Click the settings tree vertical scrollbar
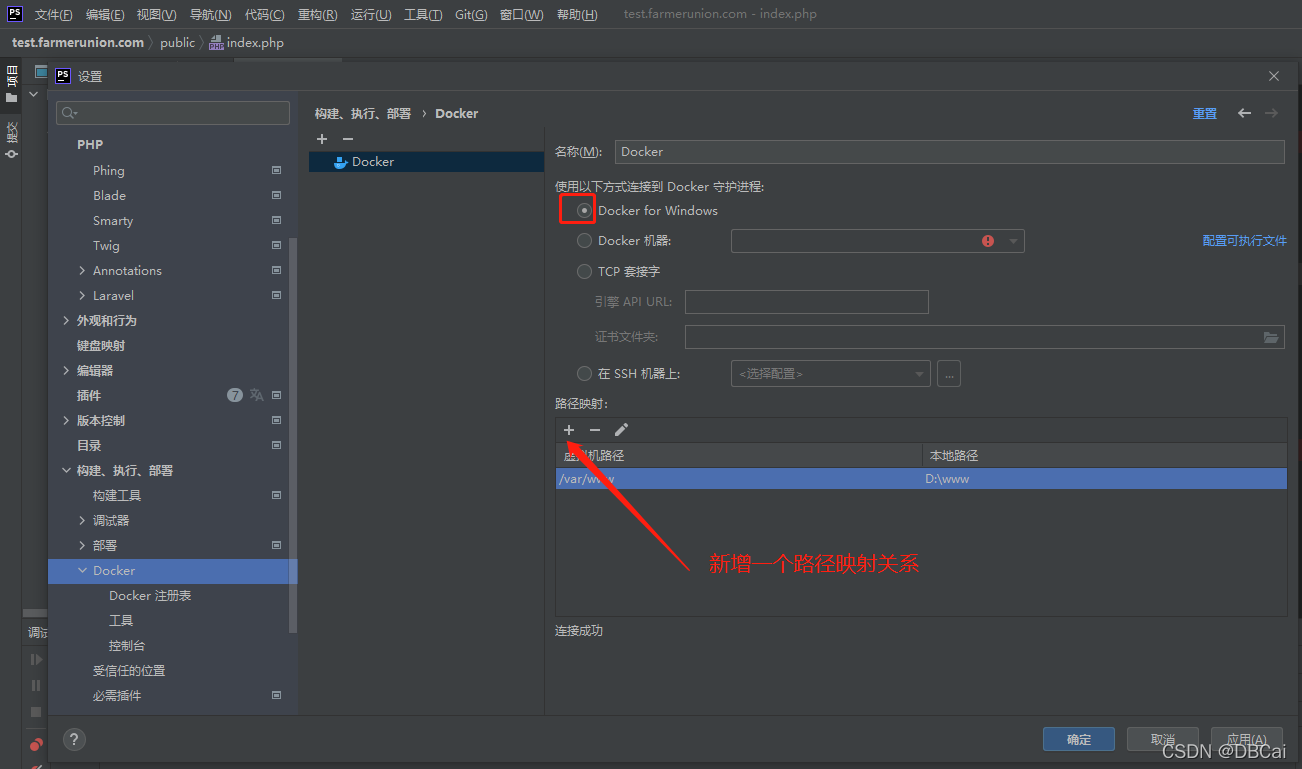Viewport: 1302px width, 769px height. 292,435
